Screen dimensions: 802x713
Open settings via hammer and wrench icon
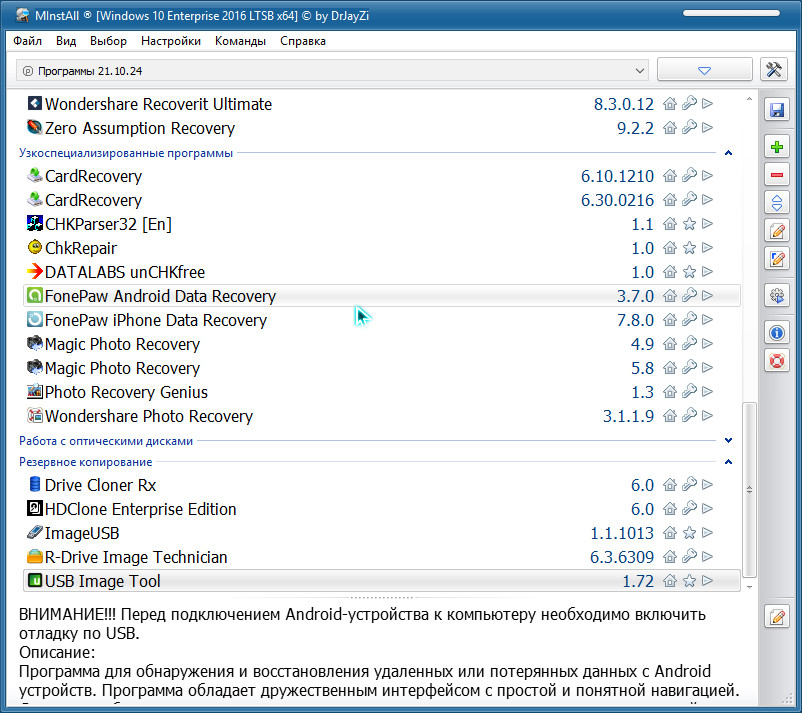[775, 70]
